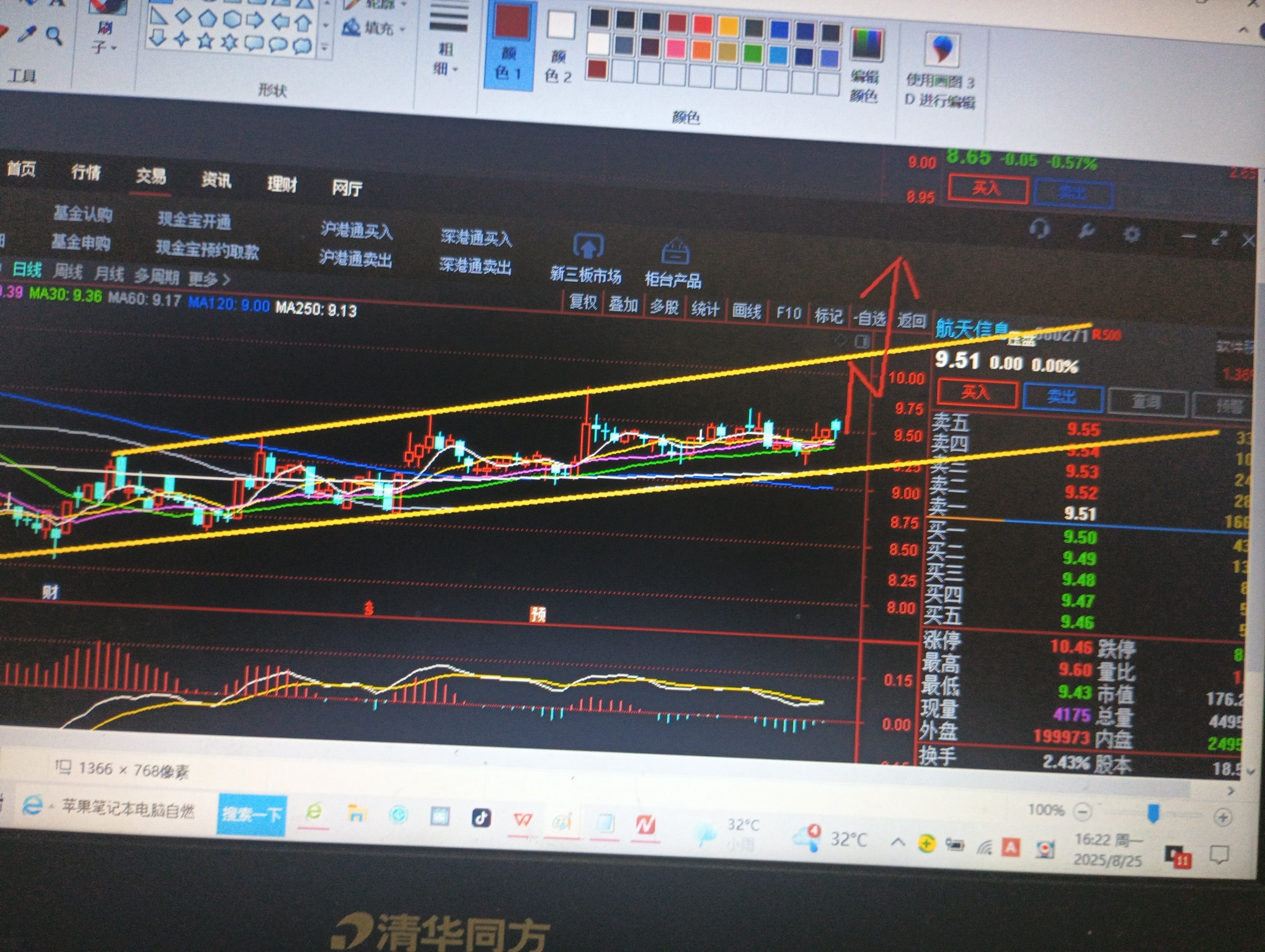Open File Explorer from the taskbar
The image size is (1265, 952).
click(x=357, y=813)
